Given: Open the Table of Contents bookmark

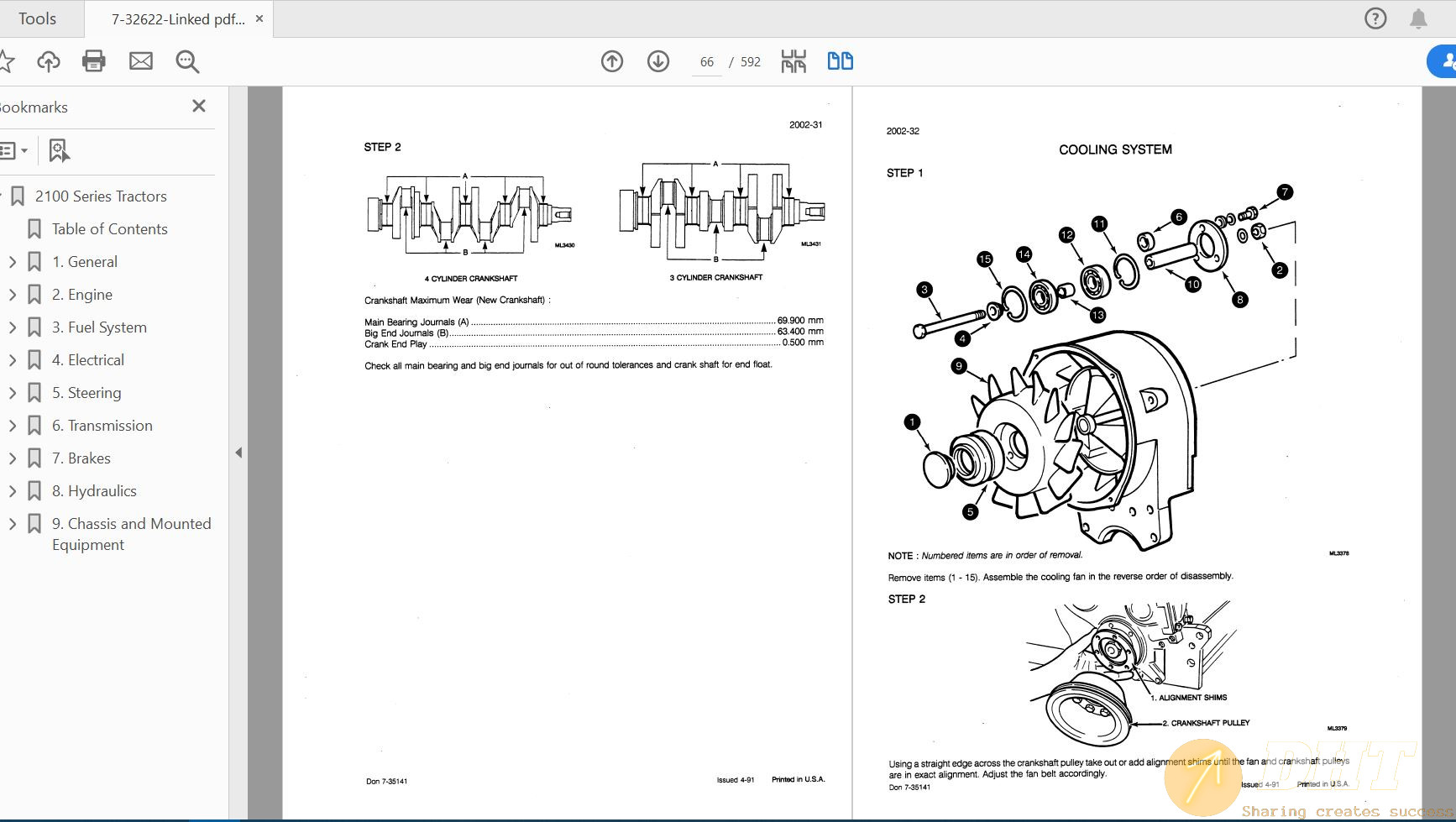Looking at the screenshot, I should tap(109, 229).
